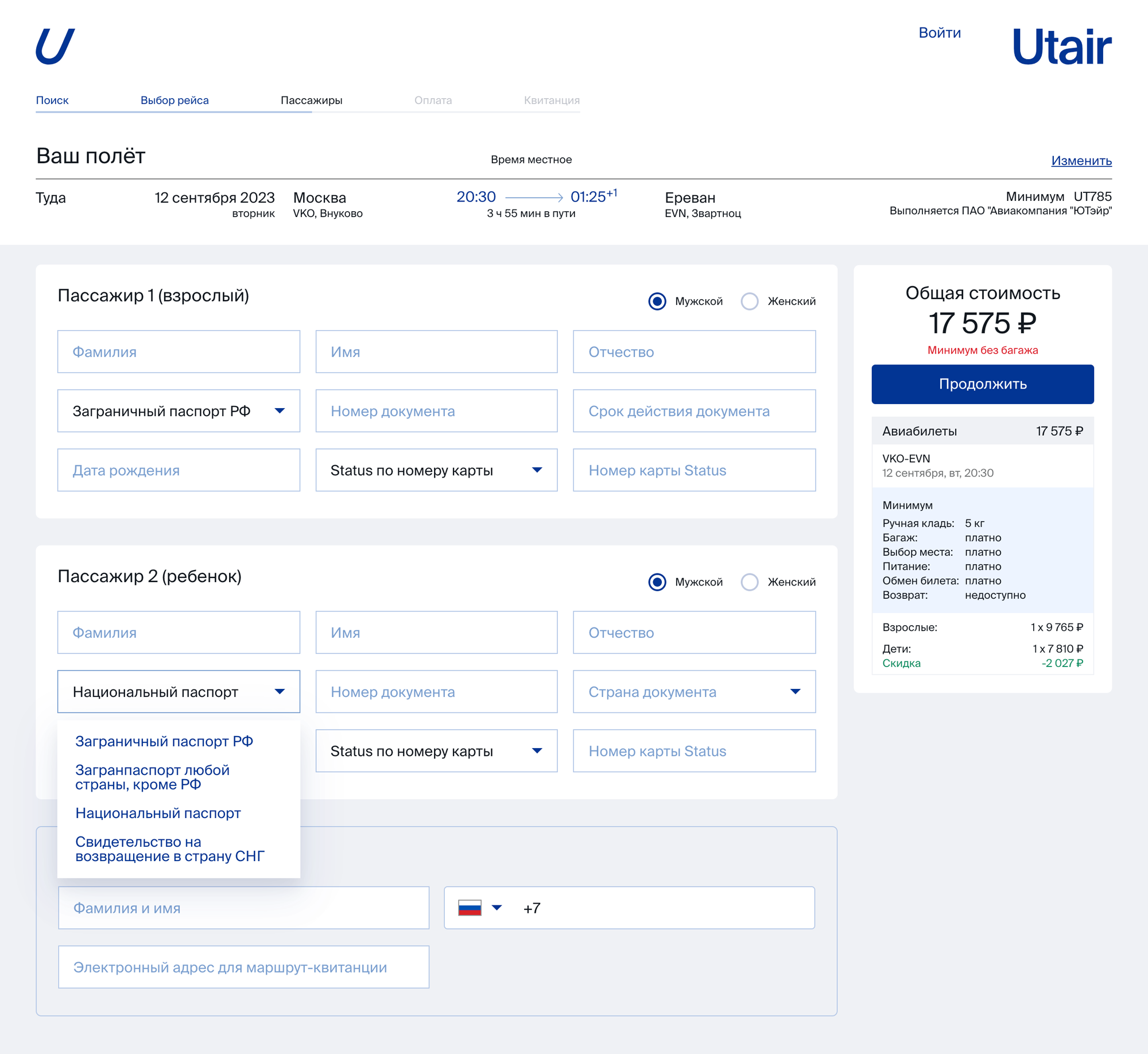Screen dimensions: 1148x1054
Task: Click the Russian flag country code icon
Action: tap(470, 908)
